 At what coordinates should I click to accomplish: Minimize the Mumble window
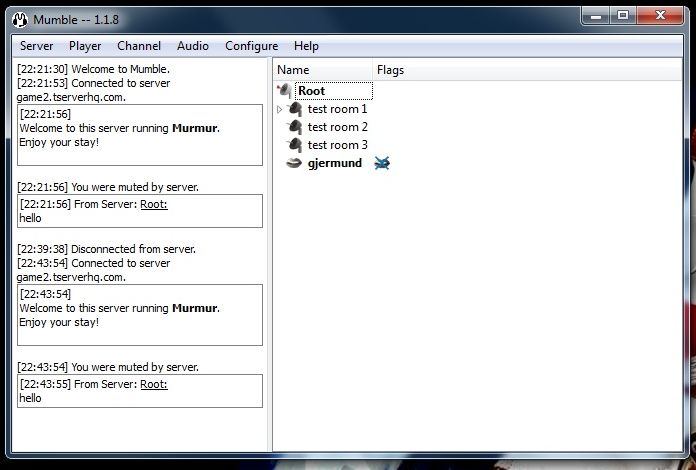596,16
